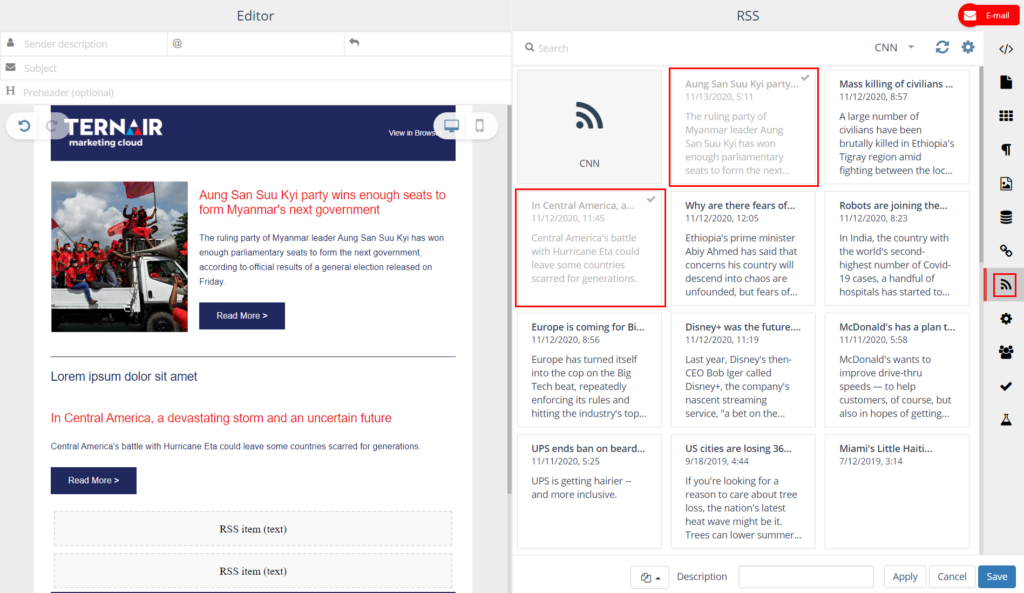Select the CNN feed tile
The image size is (1024, 593).
pos(589,127)
